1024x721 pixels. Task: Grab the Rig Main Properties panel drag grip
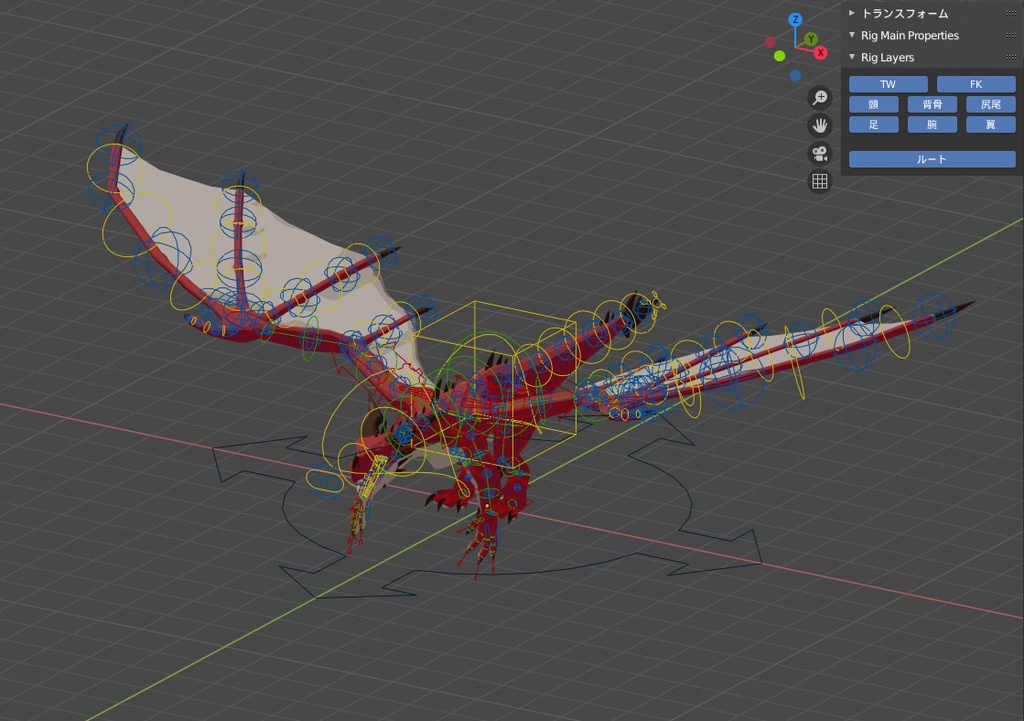[1011, 35]
